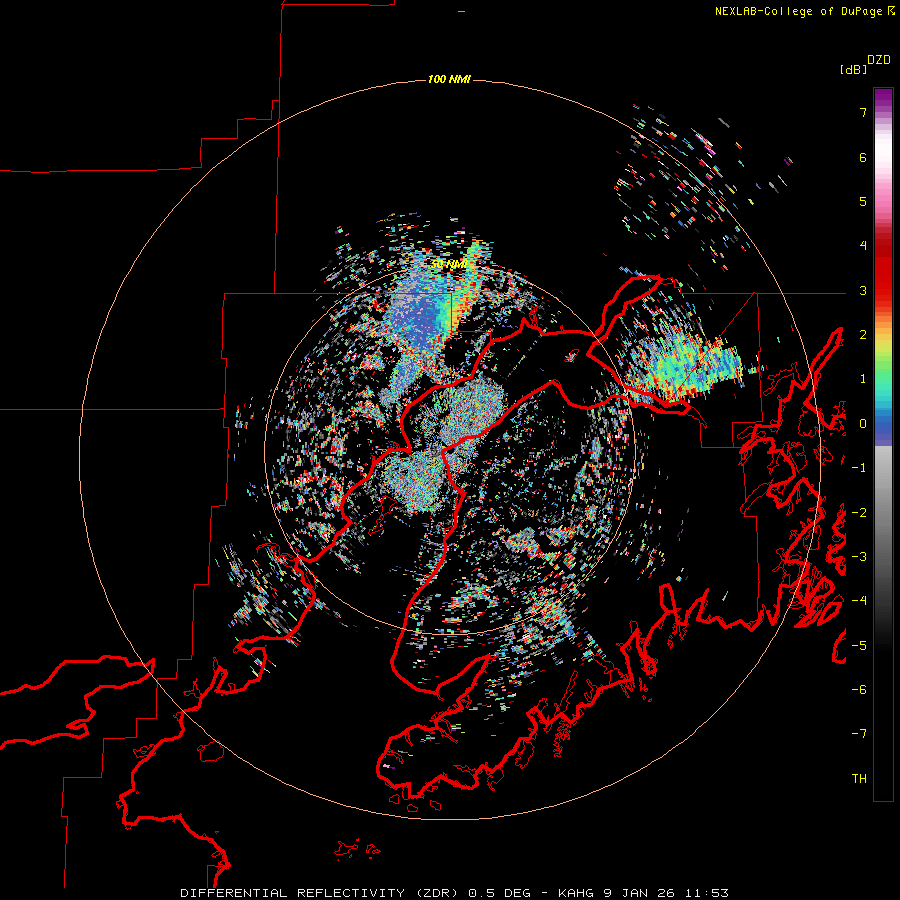Click the 4 tick label on color scale

tap(863, 246)
